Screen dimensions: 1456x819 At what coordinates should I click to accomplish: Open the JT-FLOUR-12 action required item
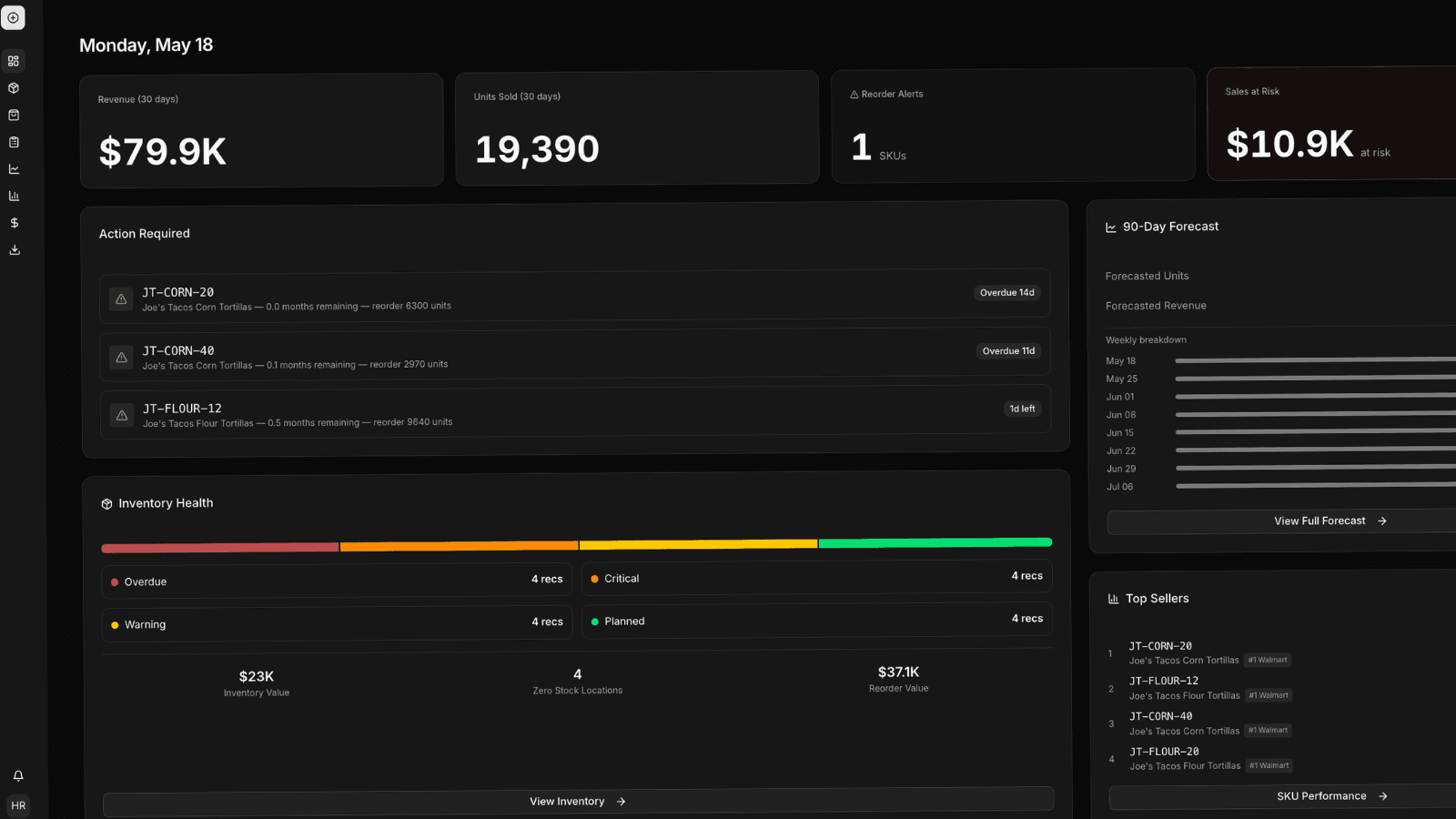click(575, 412)
